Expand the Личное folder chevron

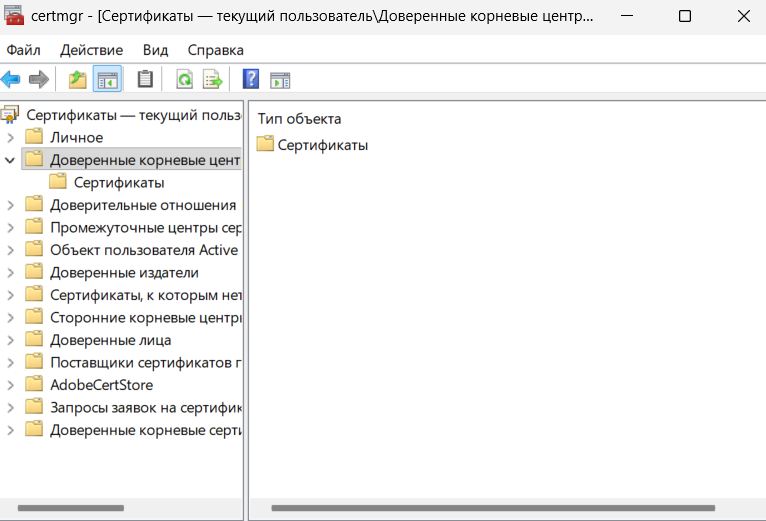(x=10, y=138)
